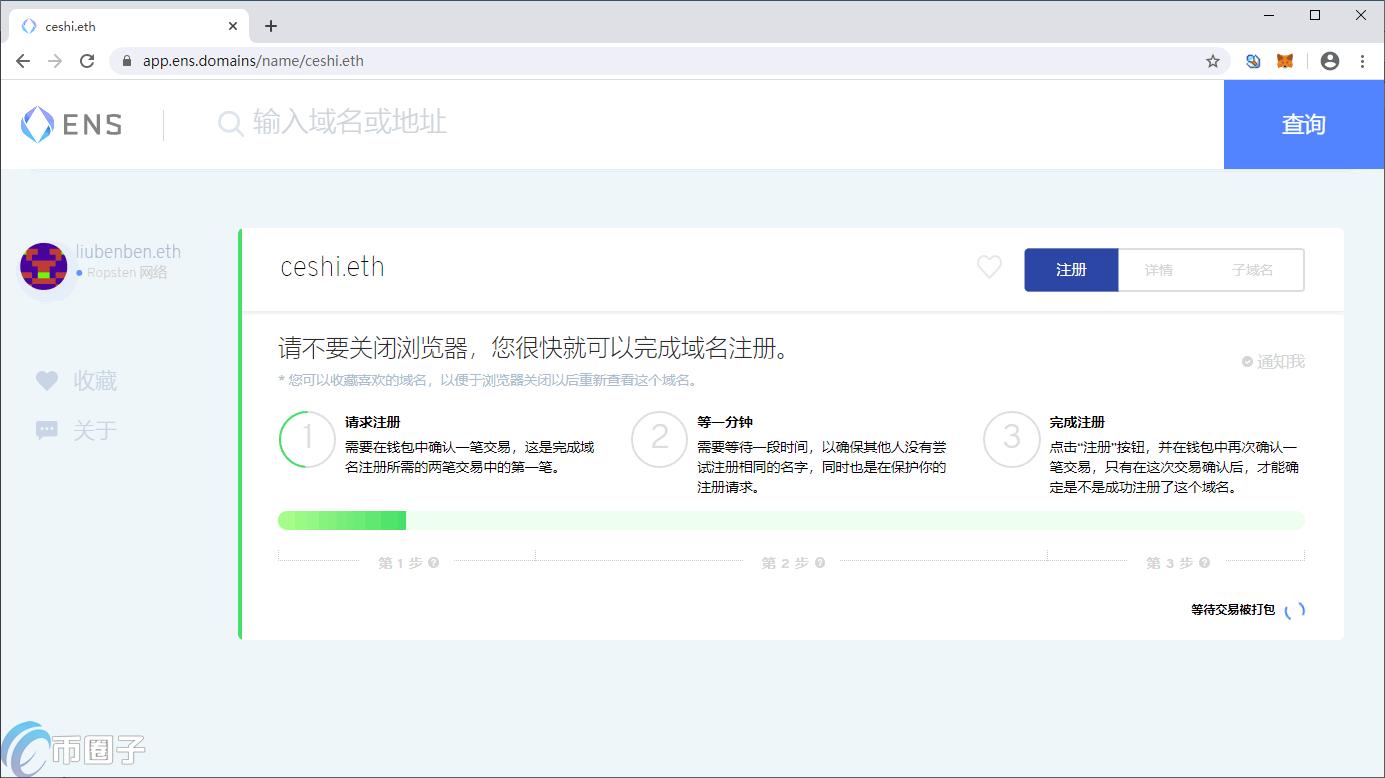The image size is (1385, 778).
Task: Go back with browser back arrow
Action: [x=23, y=61]
